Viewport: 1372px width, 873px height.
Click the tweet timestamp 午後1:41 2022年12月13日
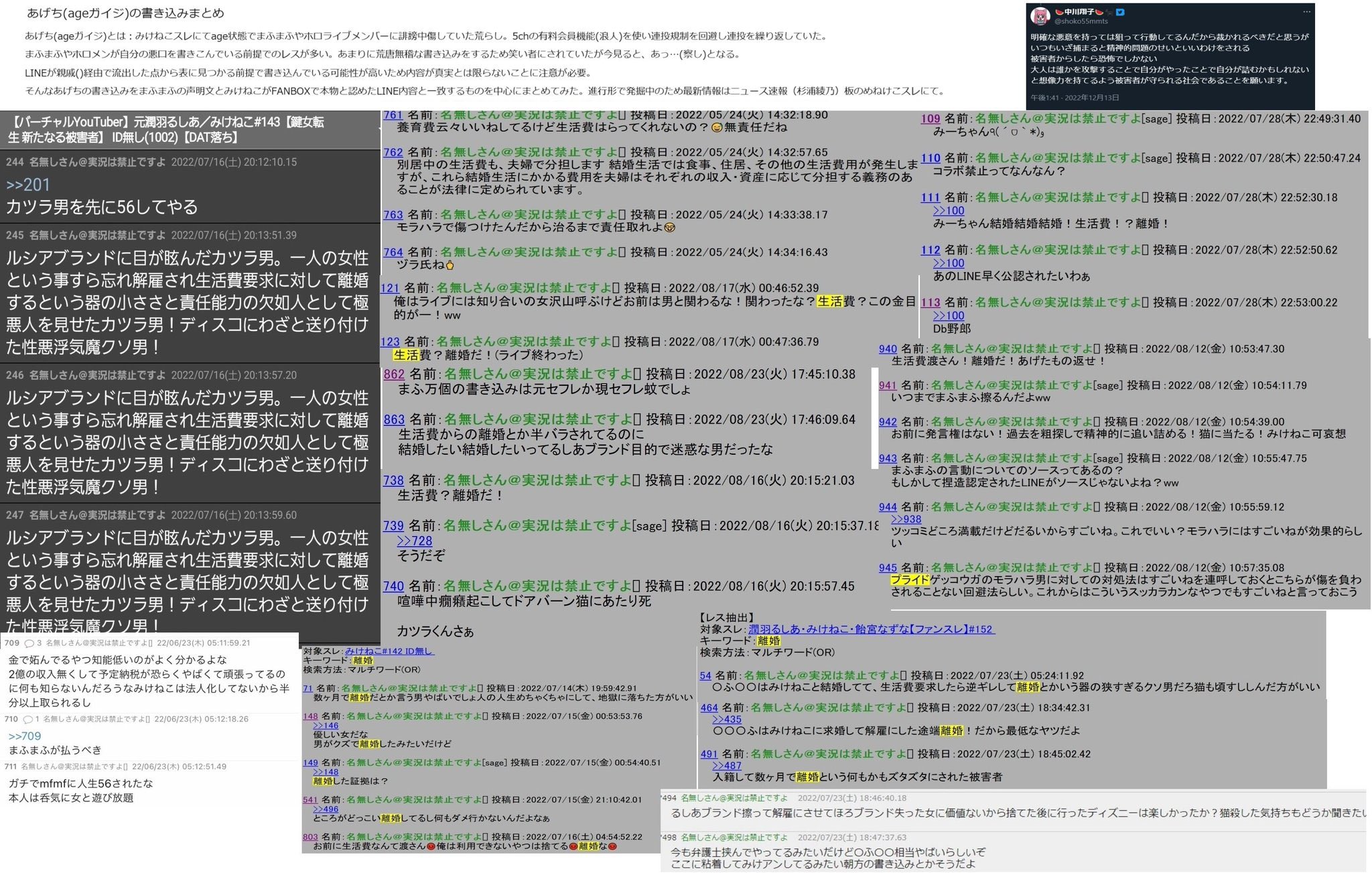[1075, 98]
